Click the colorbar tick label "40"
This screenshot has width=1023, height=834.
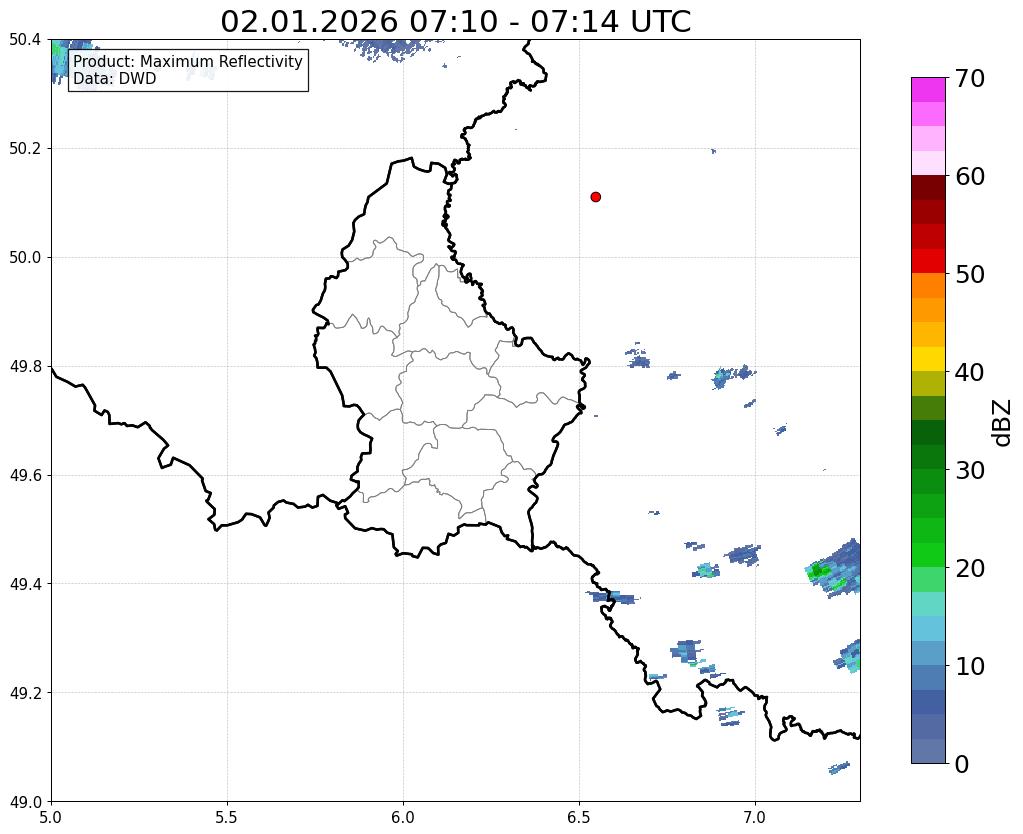coord(970,373)
